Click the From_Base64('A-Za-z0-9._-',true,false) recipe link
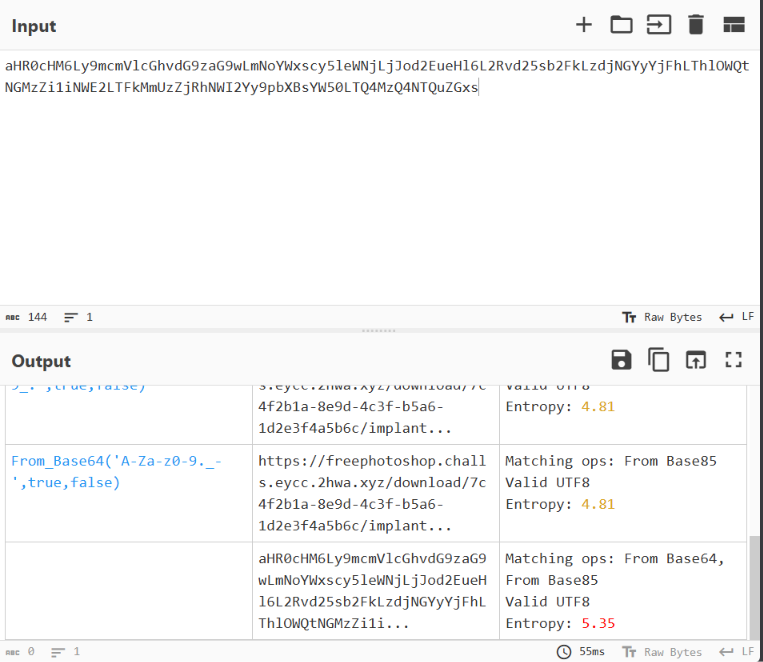 tap(116, 472)
